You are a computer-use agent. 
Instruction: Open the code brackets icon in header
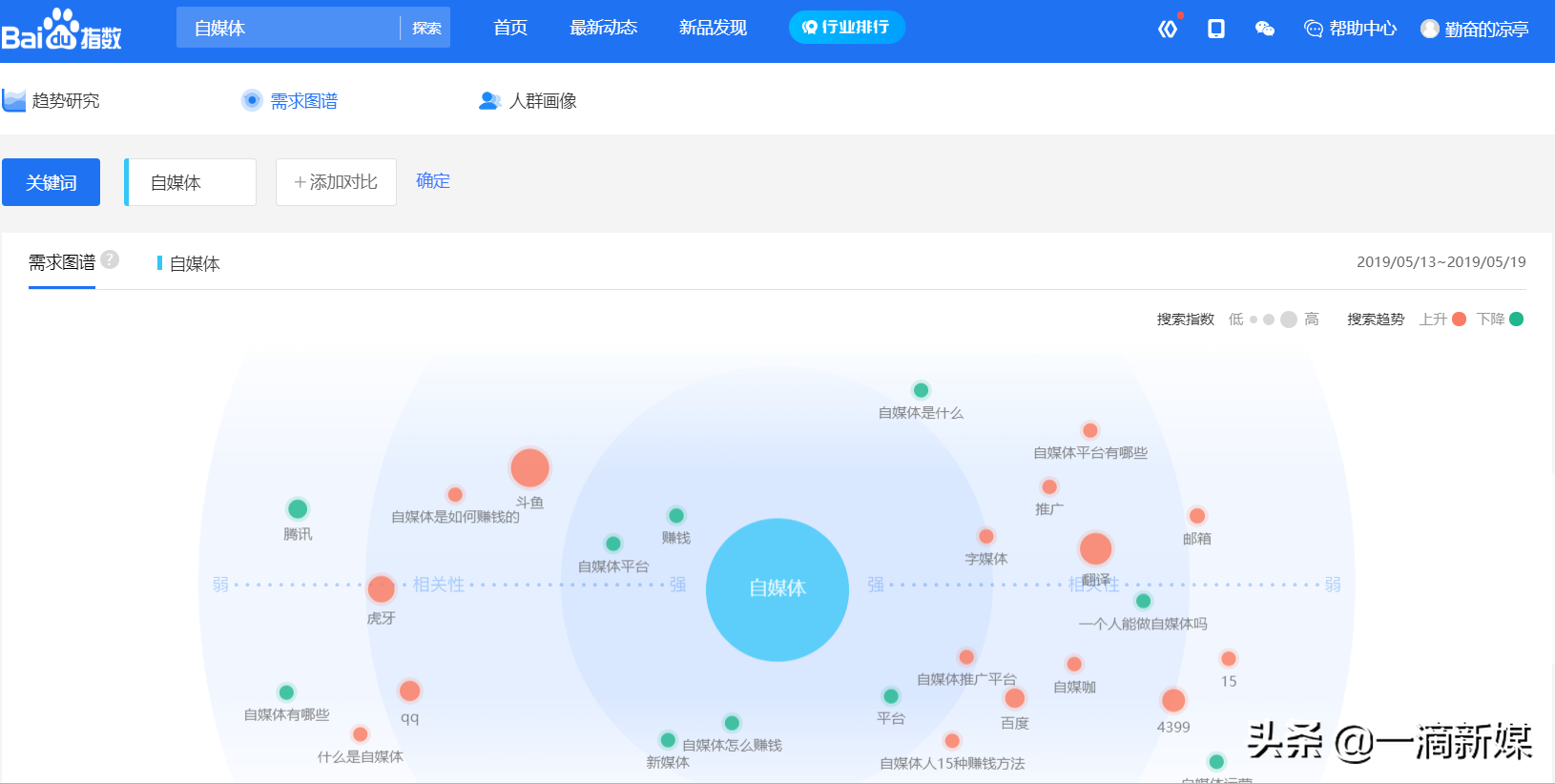[x=1168, y=29]
